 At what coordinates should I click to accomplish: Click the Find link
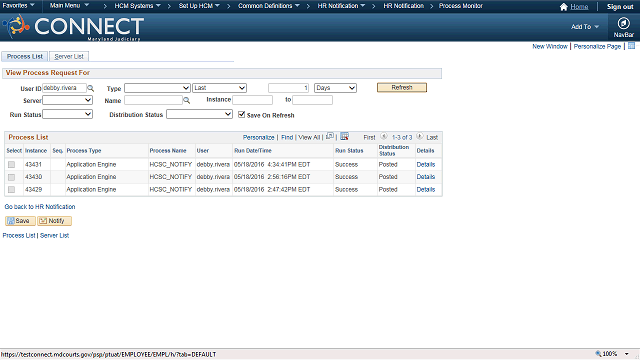(x=287, y=138)
